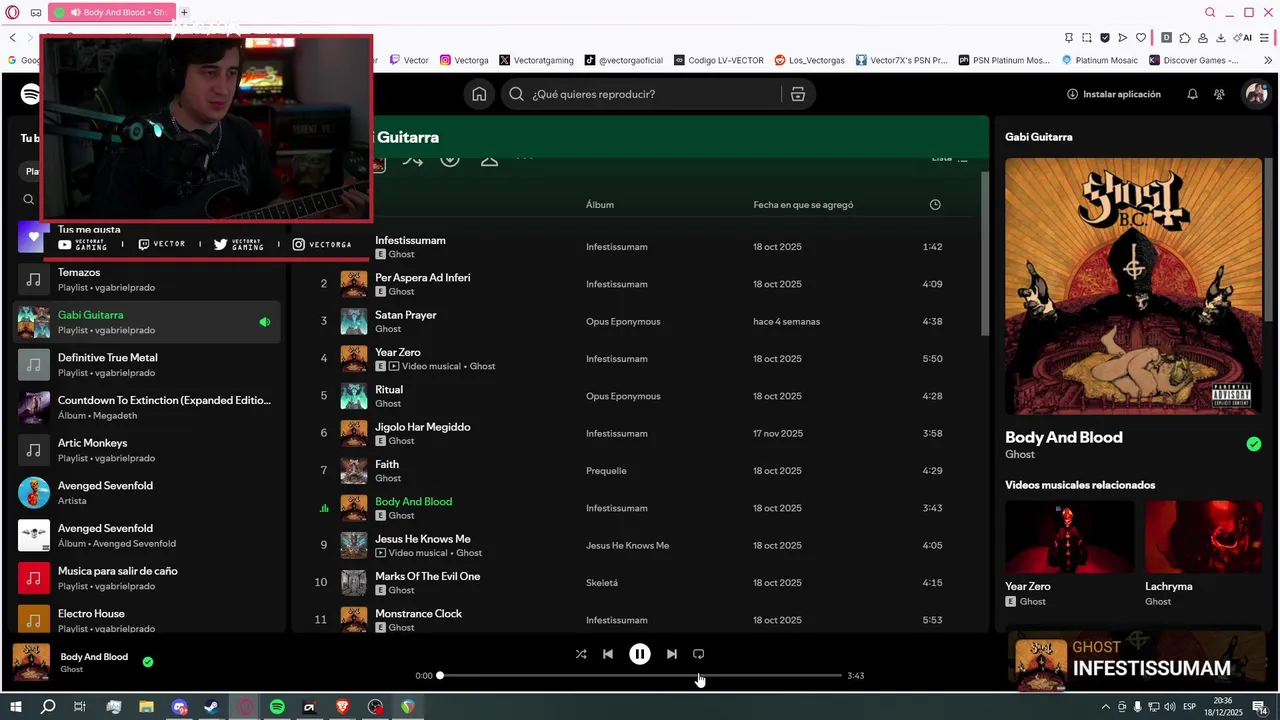Open user profile avatar menu
This screenshot has height=720, width=1280.
[1255, 94]
